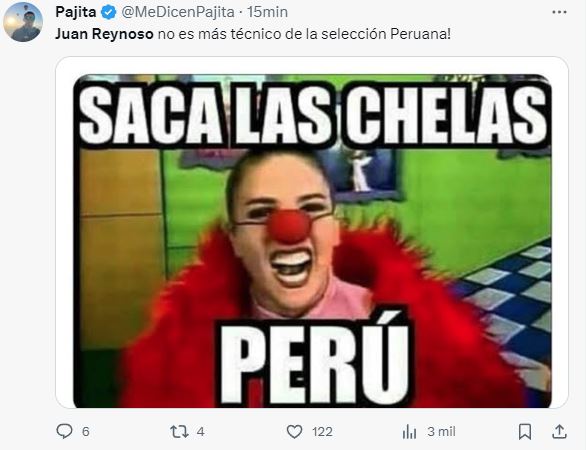Click the reply count 6
The image size is (586, 450).
[86, 432]
